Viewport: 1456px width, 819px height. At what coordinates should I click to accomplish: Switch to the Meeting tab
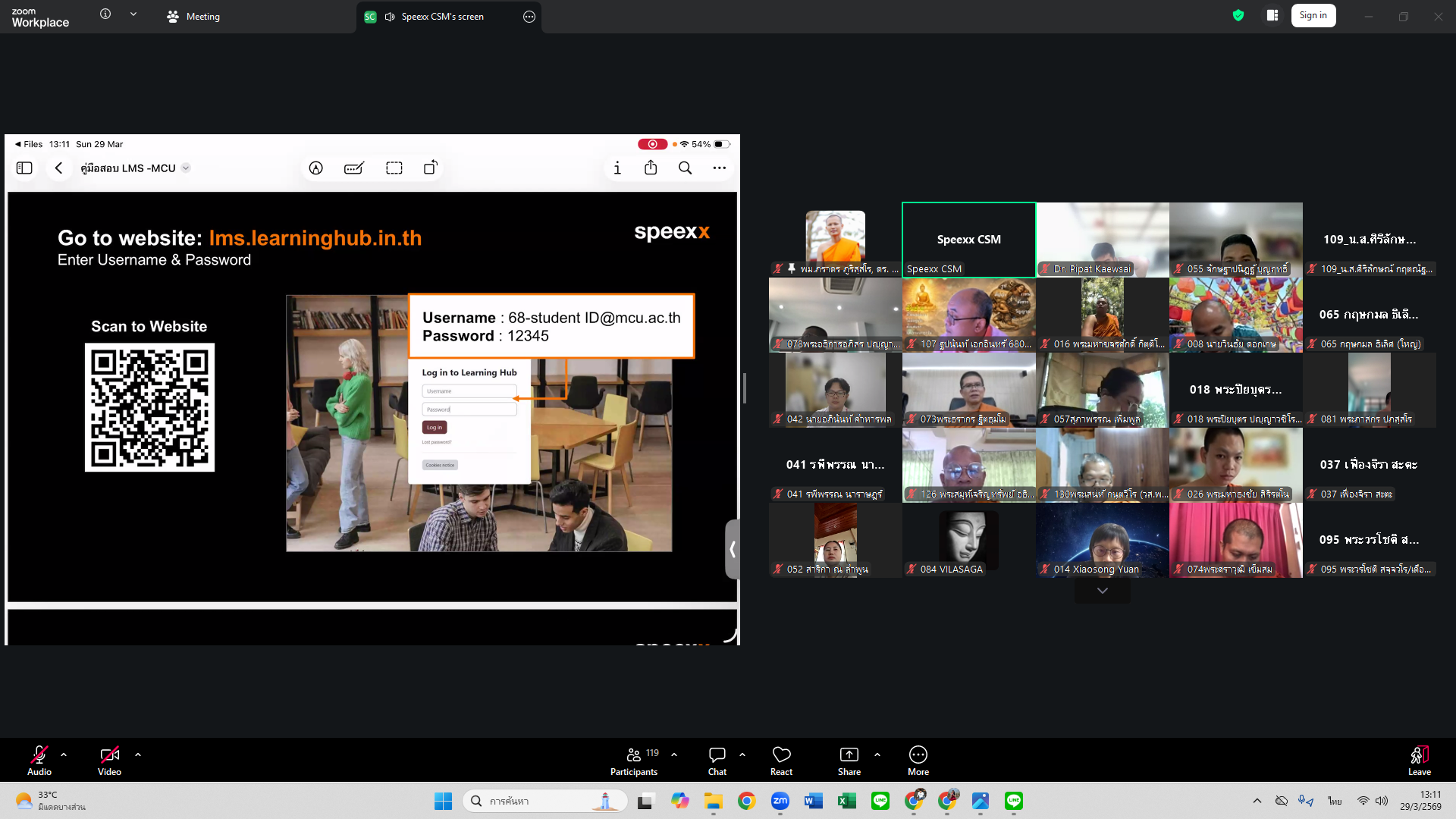[194, 17]
